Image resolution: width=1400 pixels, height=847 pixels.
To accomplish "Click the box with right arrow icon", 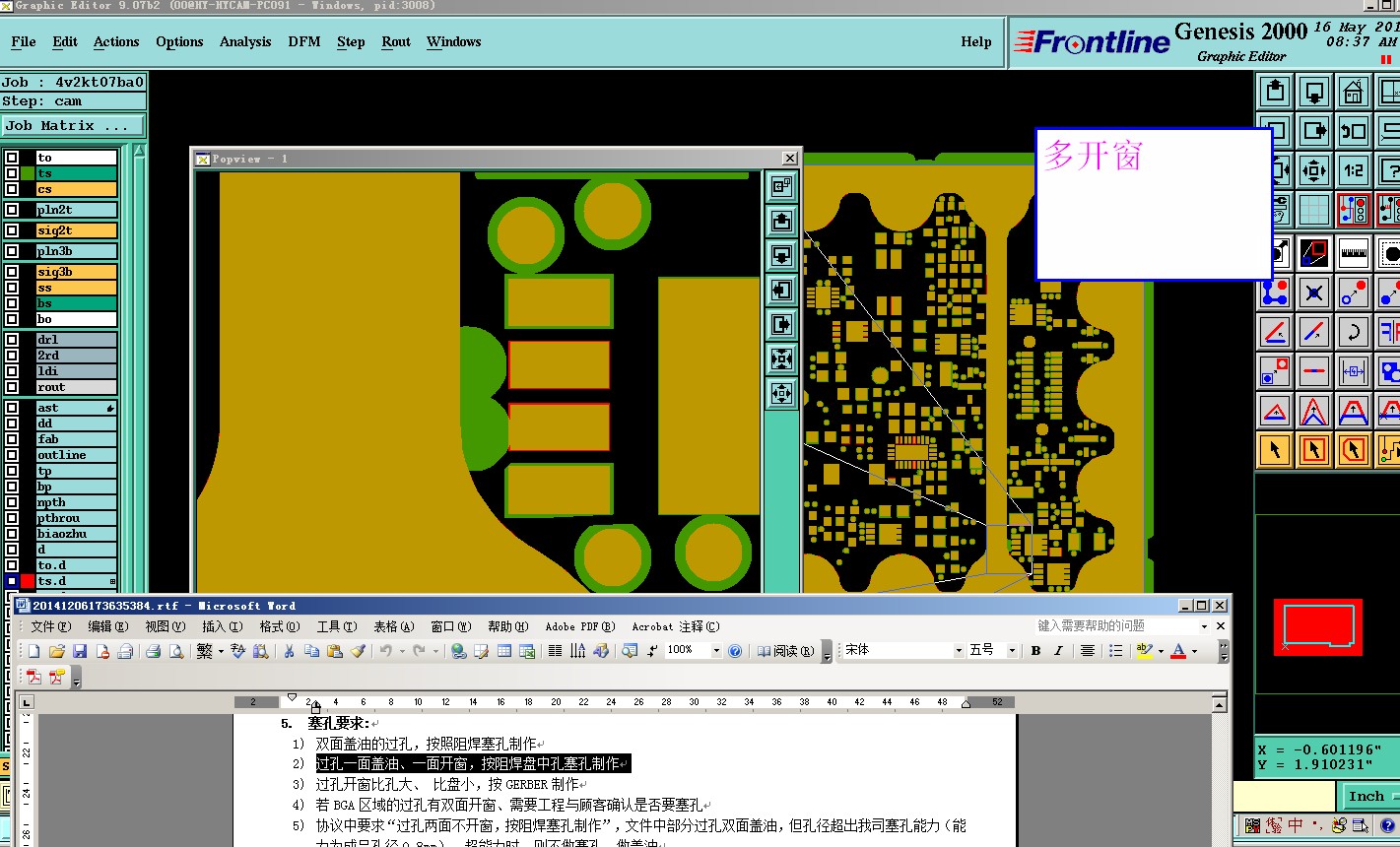I will pyautogui.click(x=1313, y=130).
